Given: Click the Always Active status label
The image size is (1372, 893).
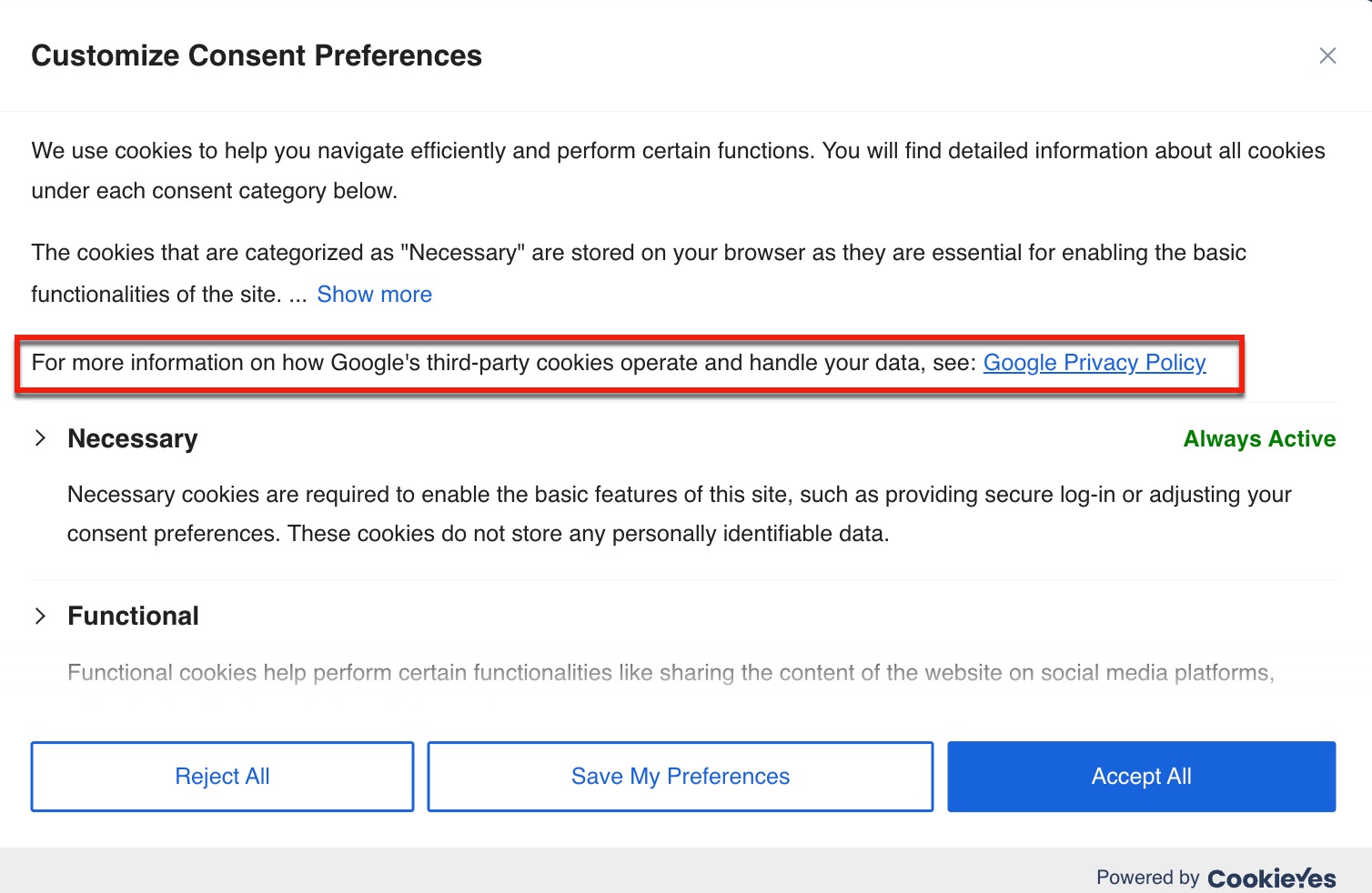Looking at the screenshot, I should tap(1258, 439).
